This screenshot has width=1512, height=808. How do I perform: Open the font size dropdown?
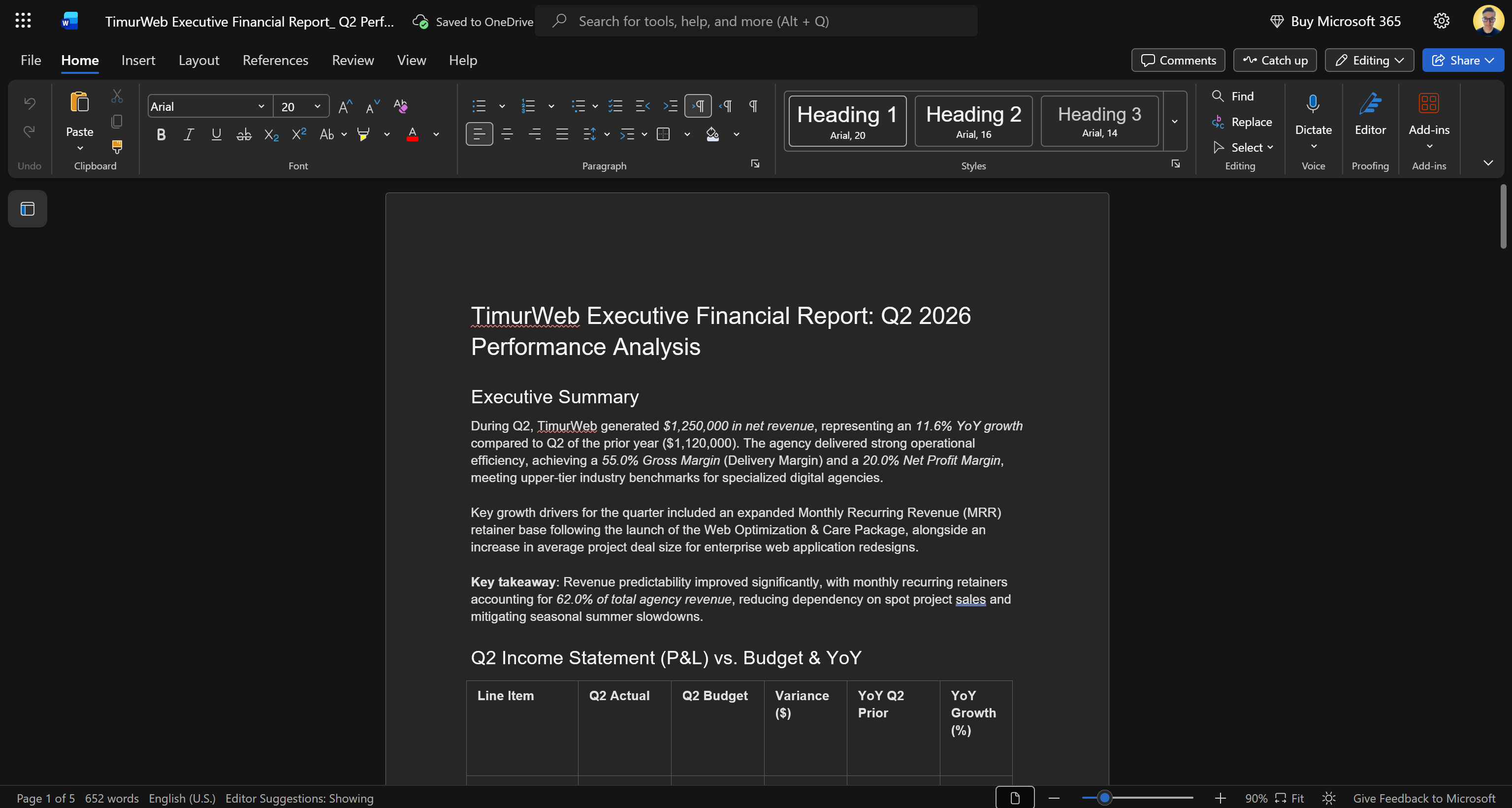pos(317,107)
